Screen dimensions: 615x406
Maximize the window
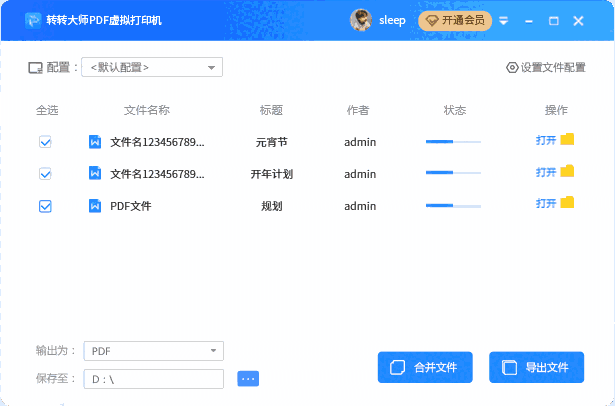click(x=553, y=21)
